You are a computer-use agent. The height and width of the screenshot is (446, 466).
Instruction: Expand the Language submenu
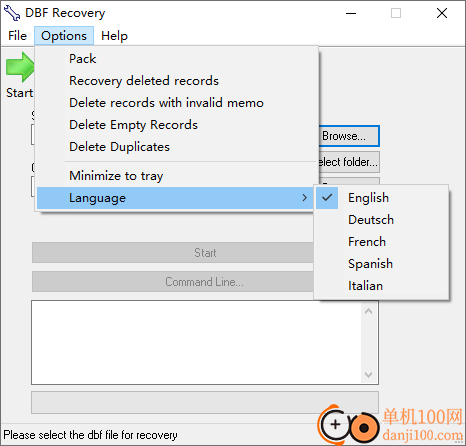176,198
